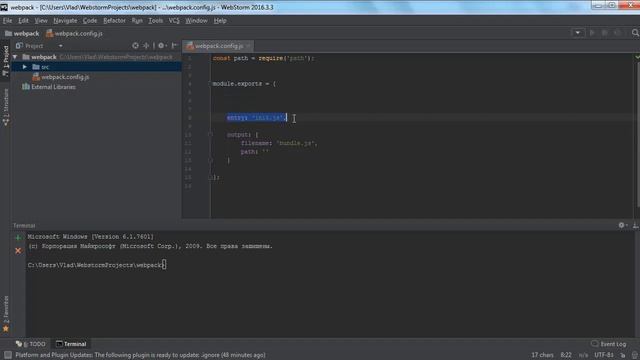Viewport: 640px width, 360px height.
Task: Click webpack.config.js breadcrumb in navigation bar
Action: coord(74,33)
